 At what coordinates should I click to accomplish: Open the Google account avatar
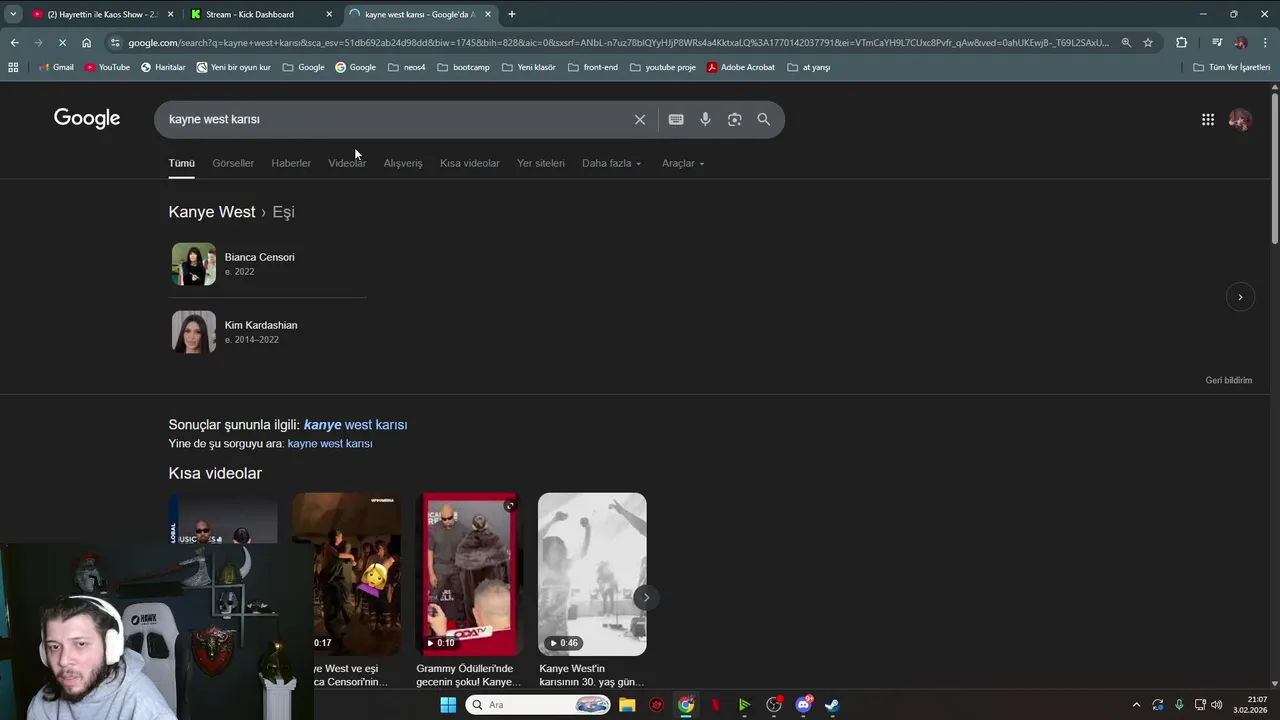tap(1240, 119)
